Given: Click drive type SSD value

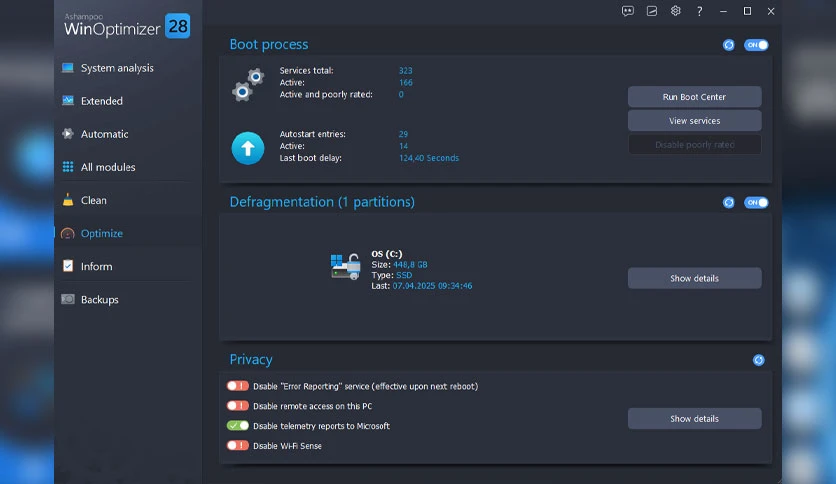Looking at the screenshot, I should [404, 275].
